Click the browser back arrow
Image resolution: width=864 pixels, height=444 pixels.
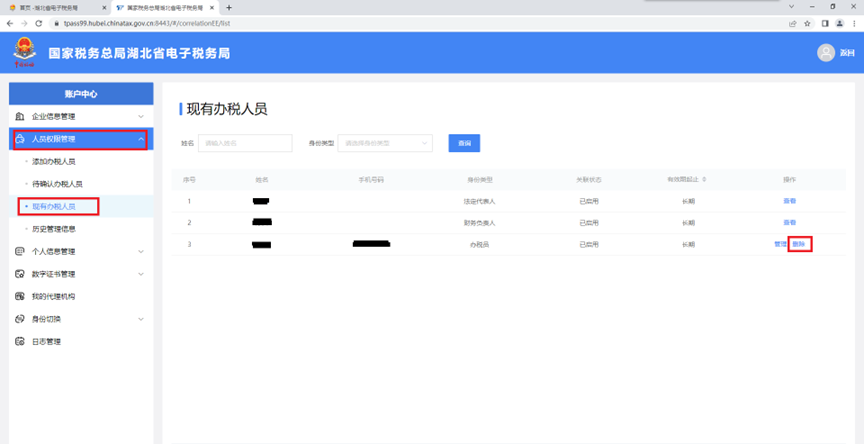(x=10, y=24)
